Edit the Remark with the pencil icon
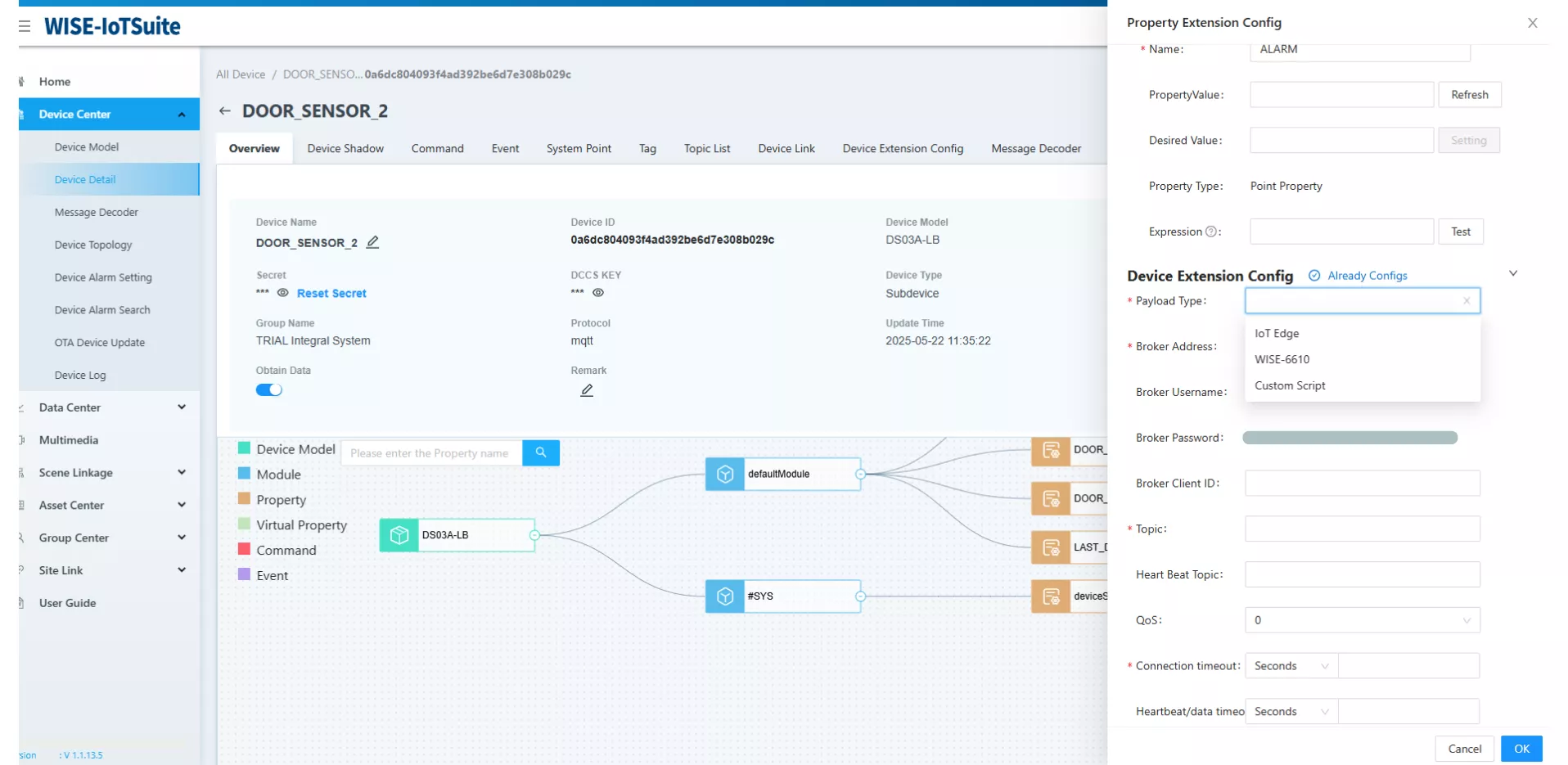This screenshot has height=765, width=1568. point(587,390)
